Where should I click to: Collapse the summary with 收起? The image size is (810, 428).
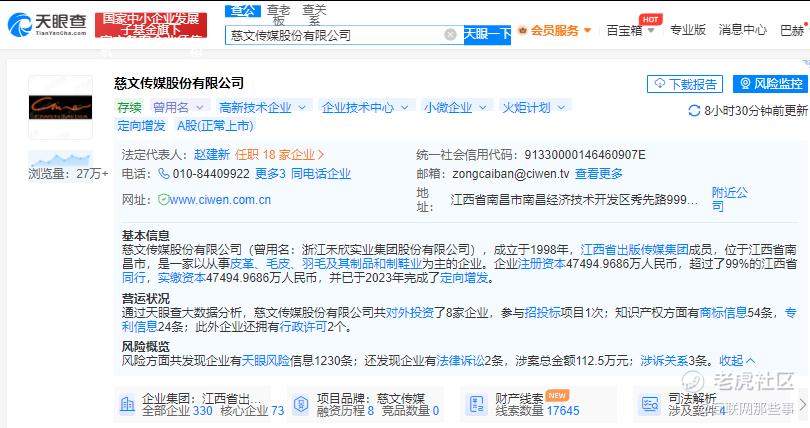click(737, 361)
